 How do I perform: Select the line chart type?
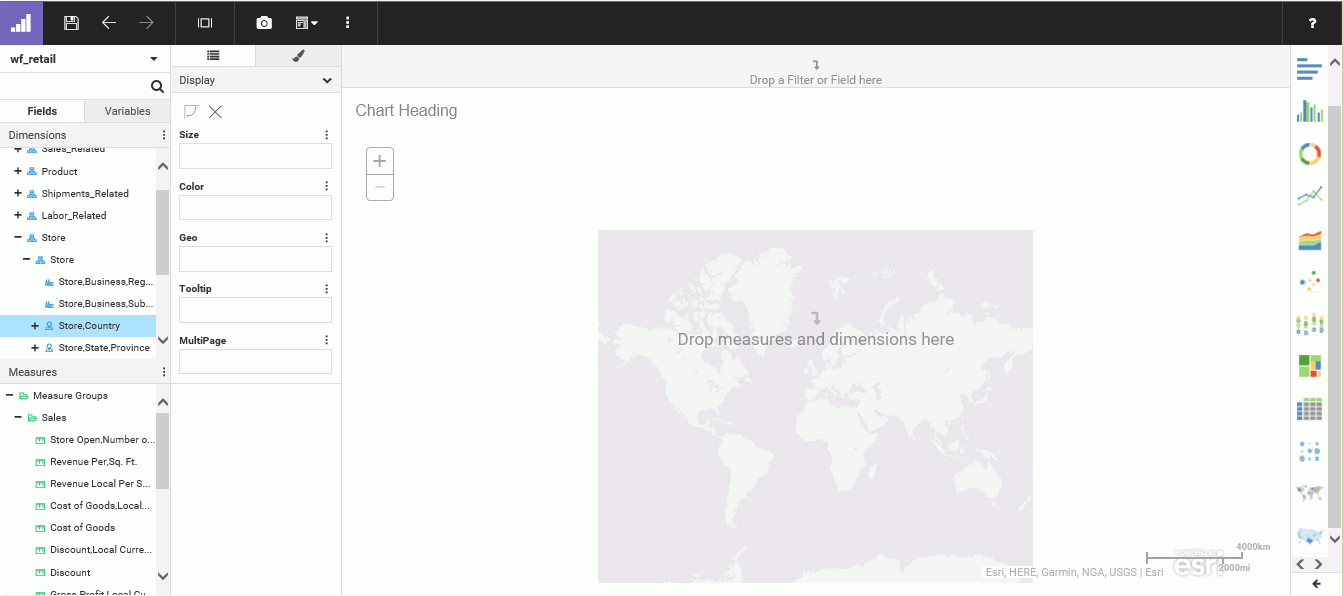[1309, 197]
